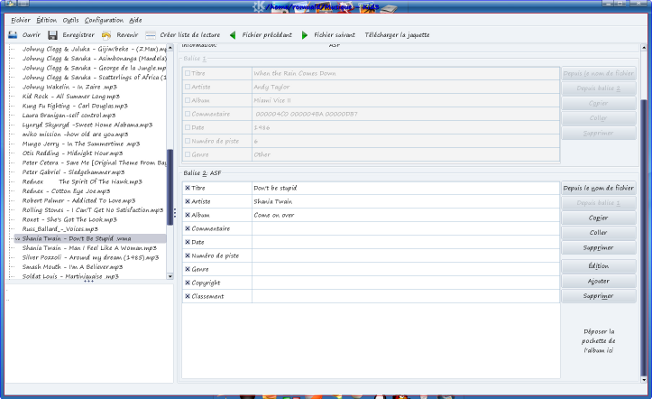Open the Outils menu
This screenshot has height=399, width=652.
[71, 20]
